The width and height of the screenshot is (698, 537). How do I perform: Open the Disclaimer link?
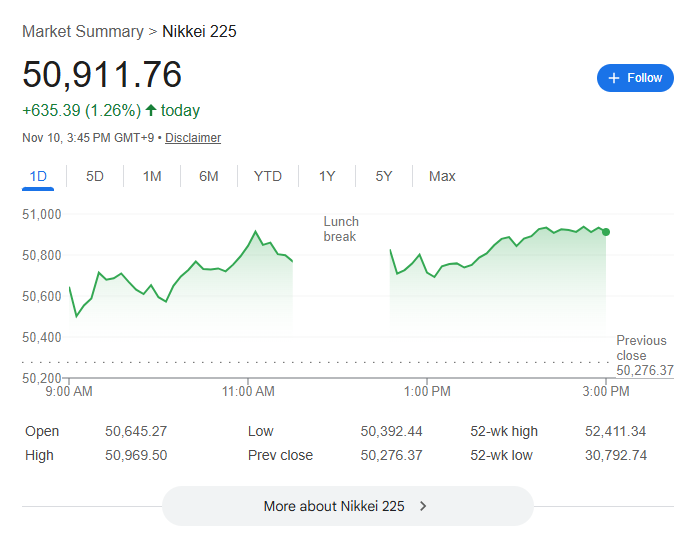coord(193,138)
